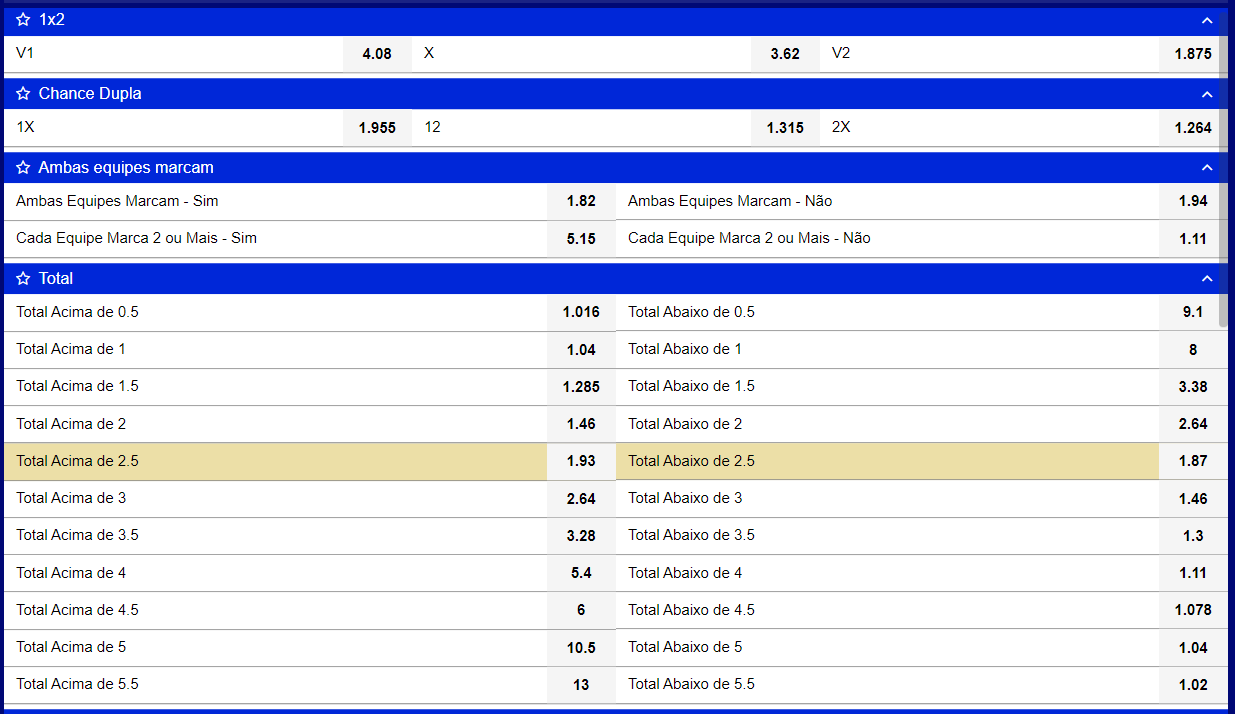Select double chance 1X at 1.955
This screenshot has height=714, width=1235.
point(377,128)
